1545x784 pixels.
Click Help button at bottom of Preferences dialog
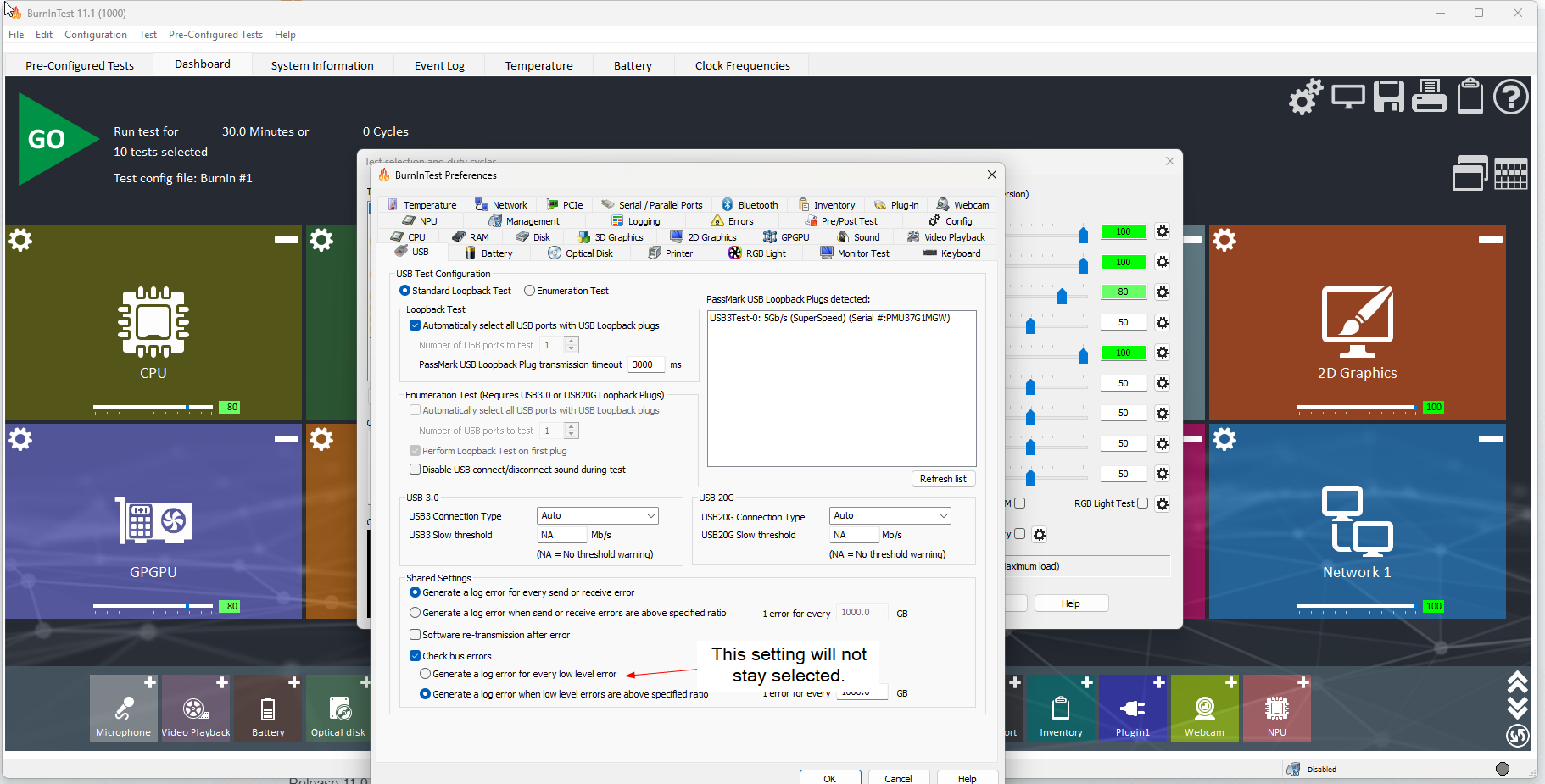(968, 778)
